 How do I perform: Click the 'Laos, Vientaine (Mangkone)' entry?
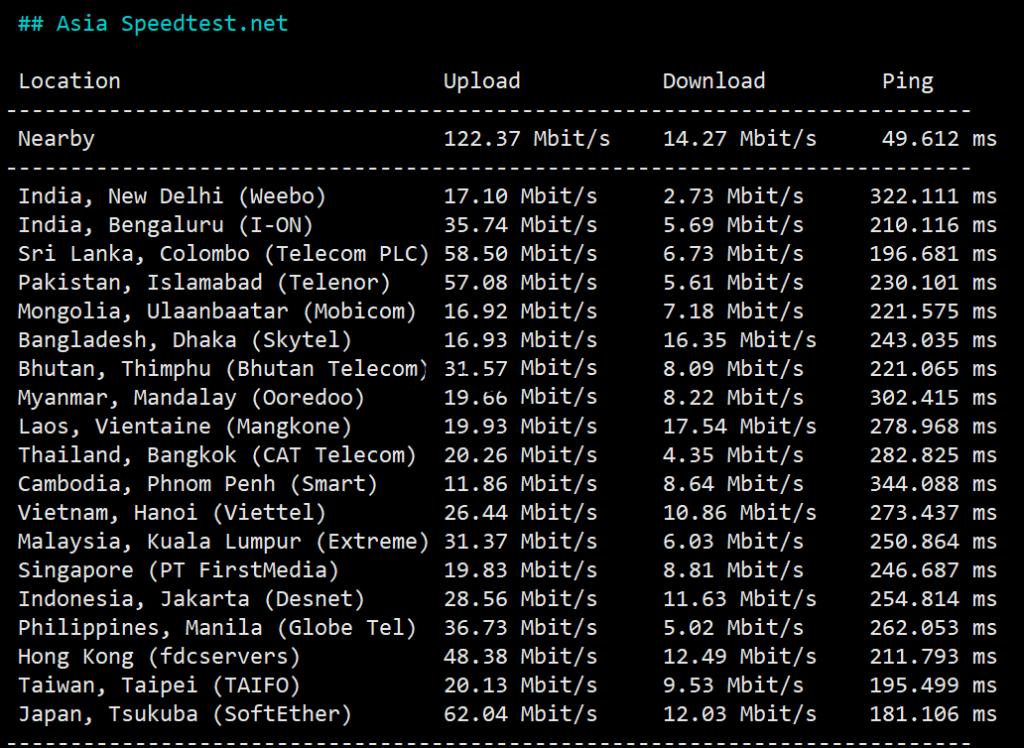(x=185, y=427)
